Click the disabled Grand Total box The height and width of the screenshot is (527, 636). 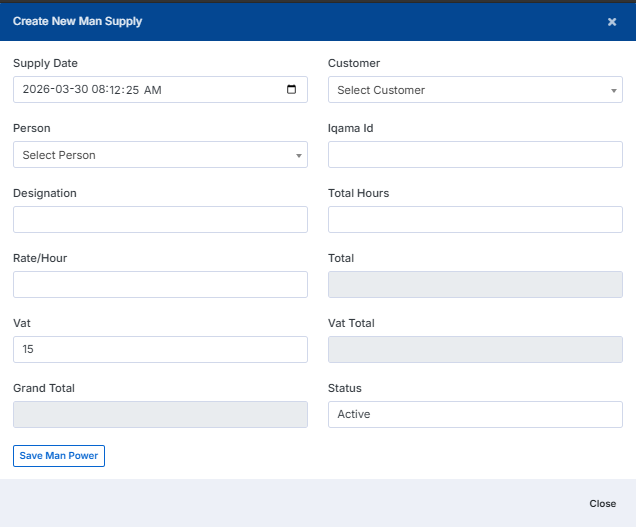click(160, 414)
